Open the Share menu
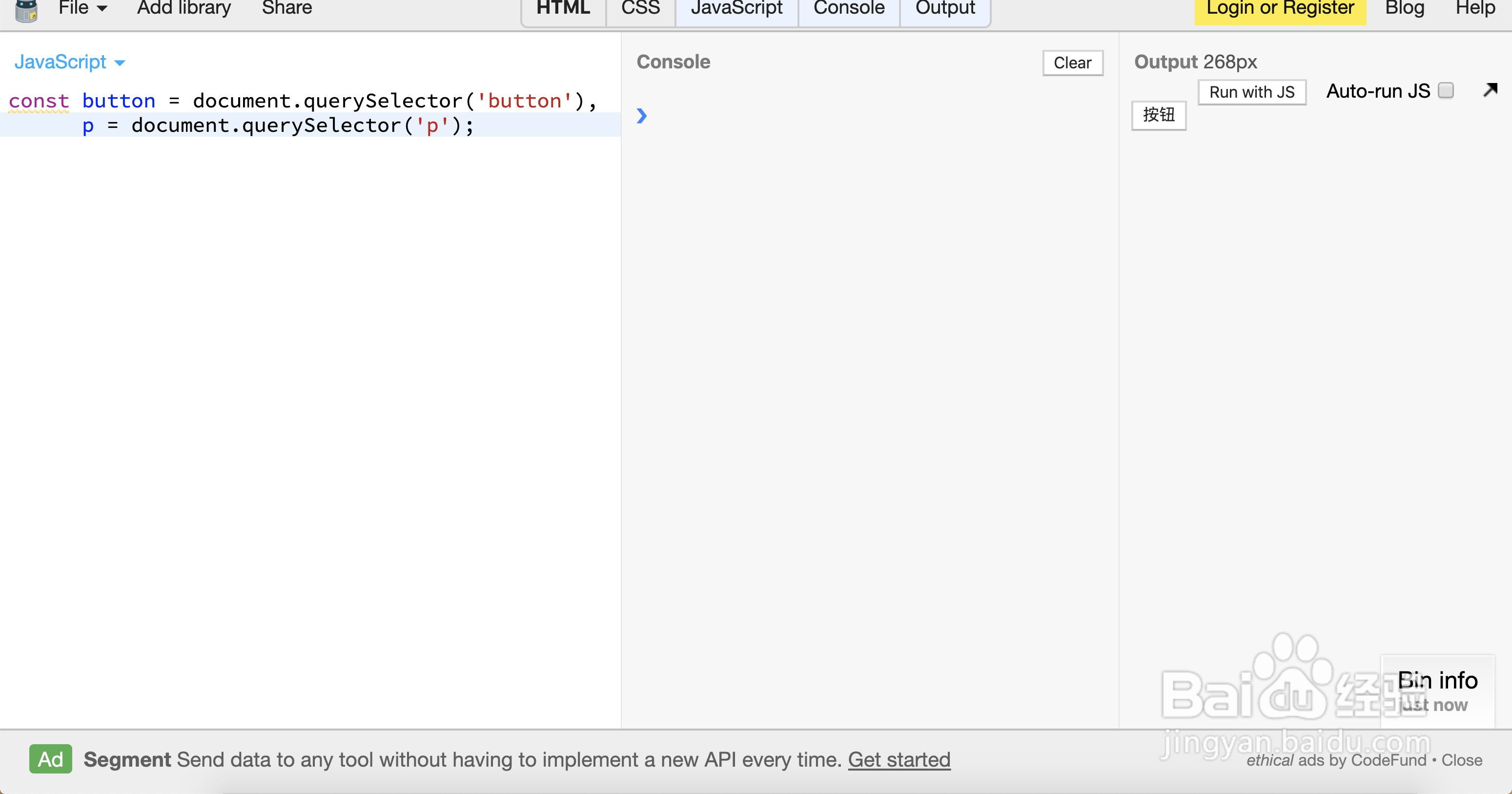 [286, 8]
